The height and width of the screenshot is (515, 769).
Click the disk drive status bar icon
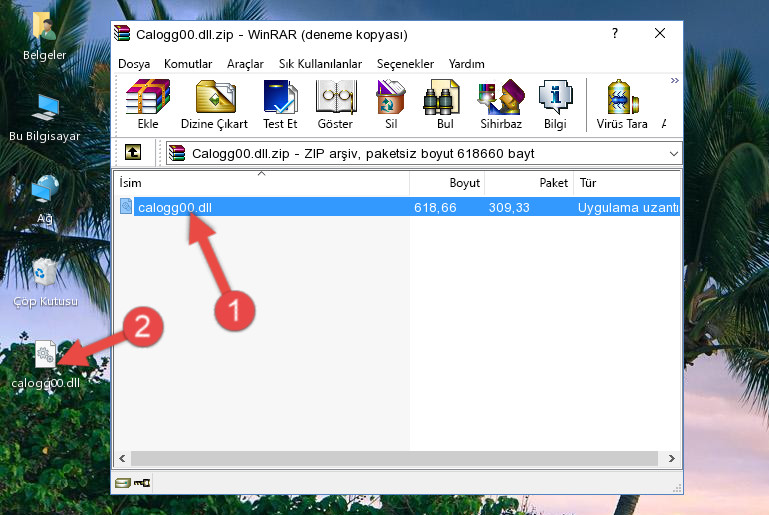[x=123, y=483]
